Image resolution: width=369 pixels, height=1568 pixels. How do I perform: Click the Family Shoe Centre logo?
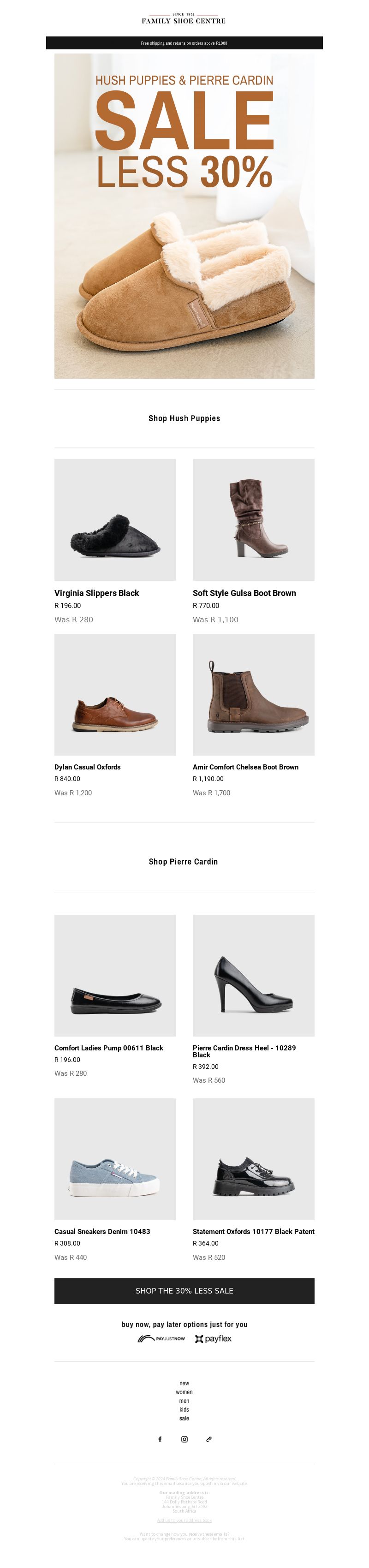point(184,18)
